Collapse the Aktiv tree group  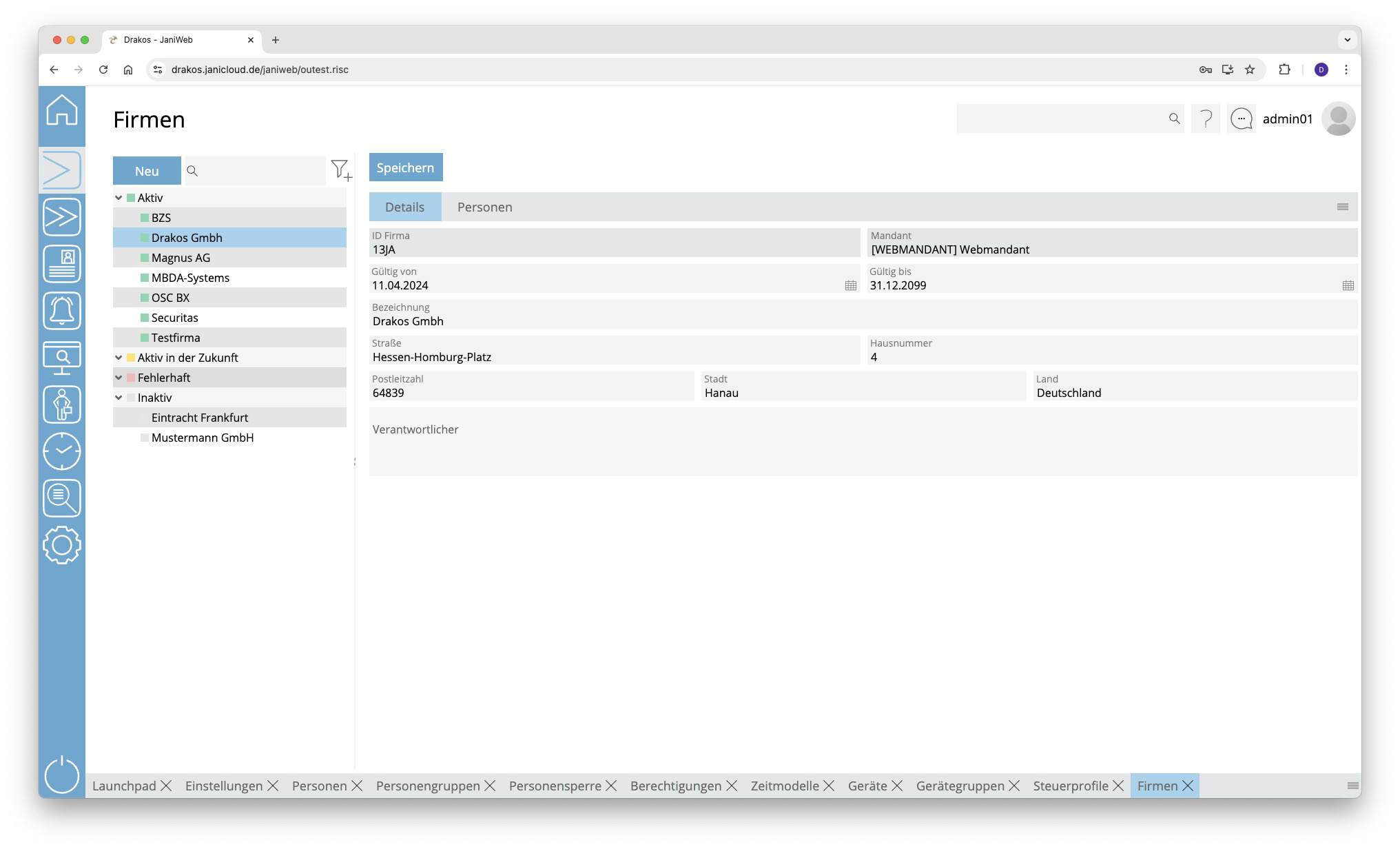[119, 198]
